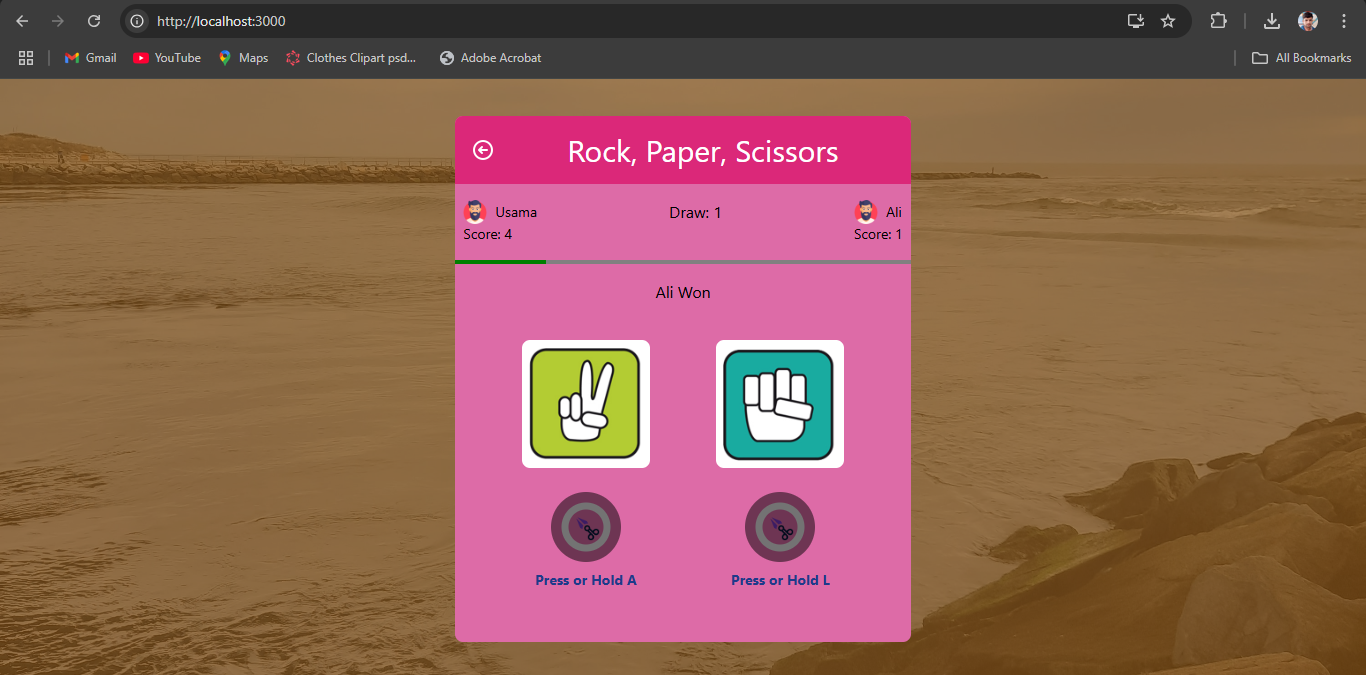Image resolution: width=1366 pixels, height=675 pixels.
Task: Open the browser Downloads panel
Action: (1272, 21)
